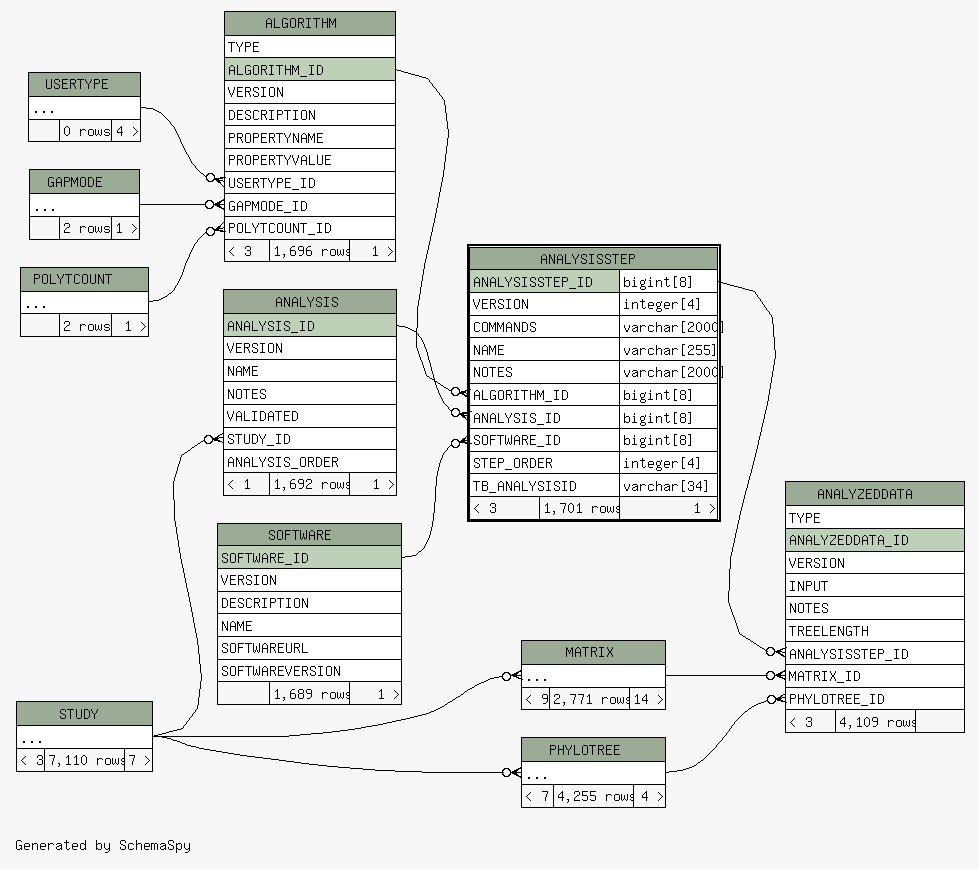The width and height of the screenshot is (979, 869).
Task: Click parents count '< 9' in MATRIX
Action: (x=536, y=699)
